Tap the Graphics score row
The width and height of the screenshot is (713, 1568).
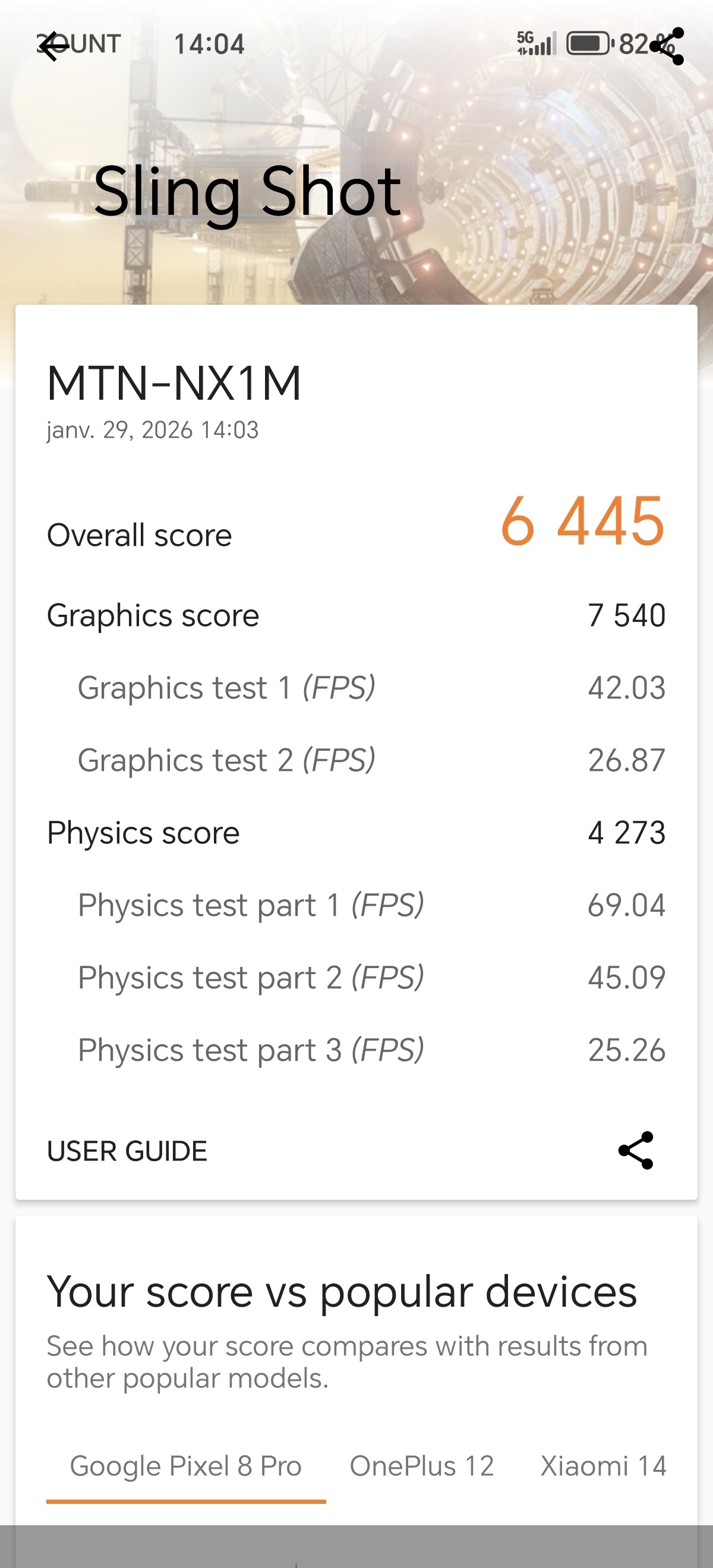pos(356,615)
